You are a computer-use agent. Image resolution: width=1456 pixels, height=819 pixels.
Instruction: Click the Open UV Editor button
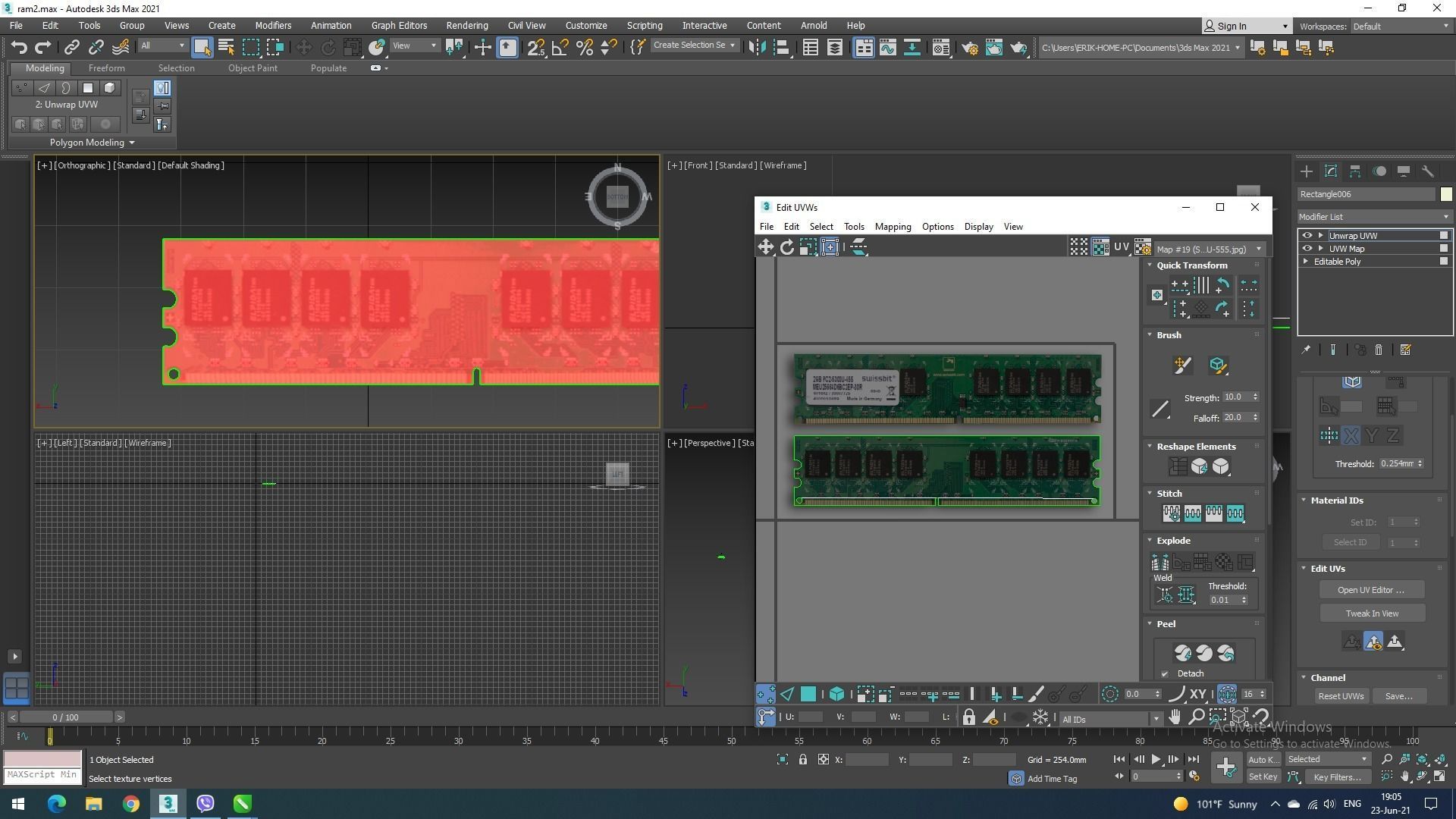point(1371,590)
